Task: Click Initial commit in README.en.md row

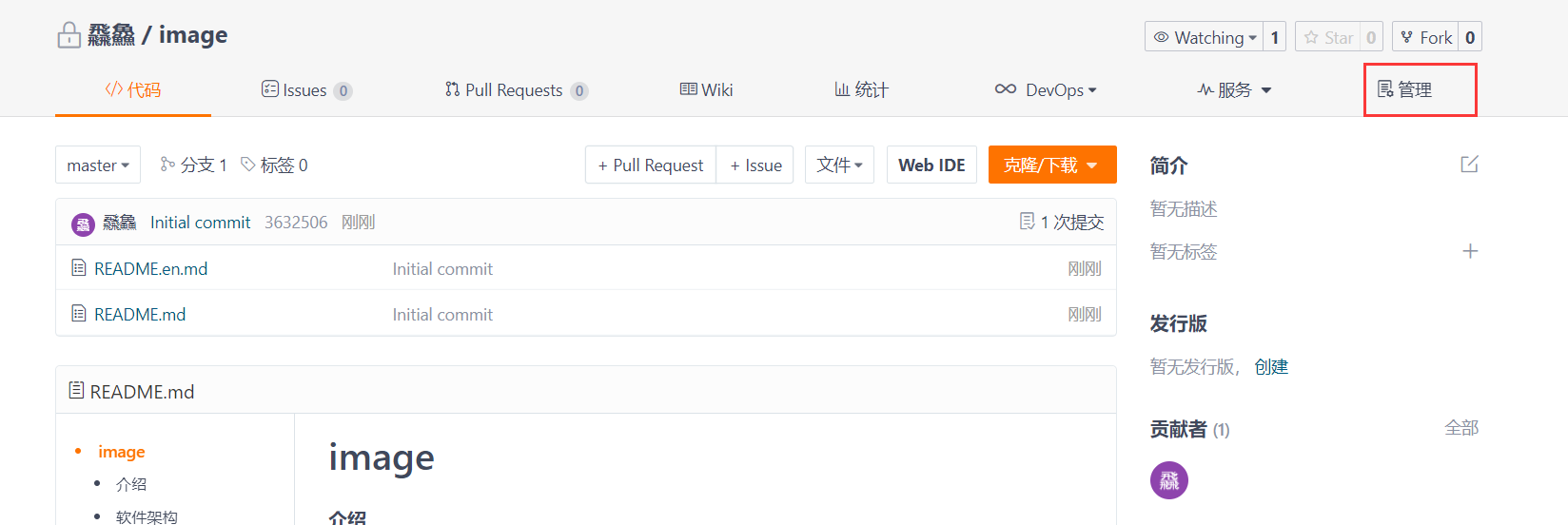Action: coord(442,269)
